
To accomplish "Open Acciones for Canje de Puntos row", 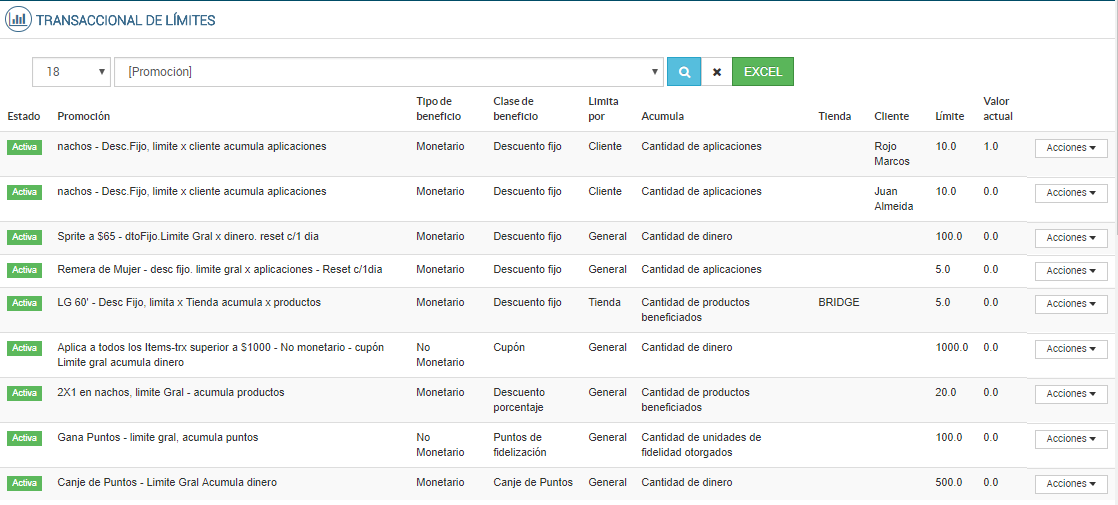I will tap(1071, 484).
